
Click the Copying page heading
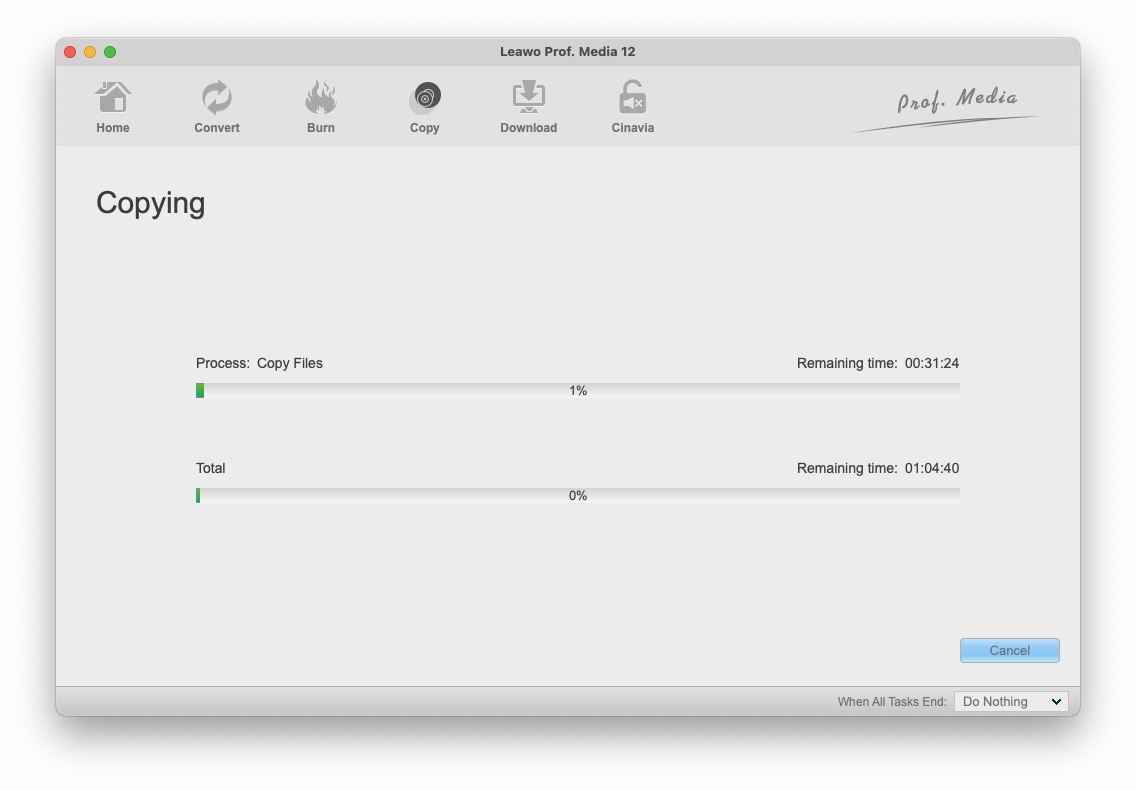tap(151, 203)
